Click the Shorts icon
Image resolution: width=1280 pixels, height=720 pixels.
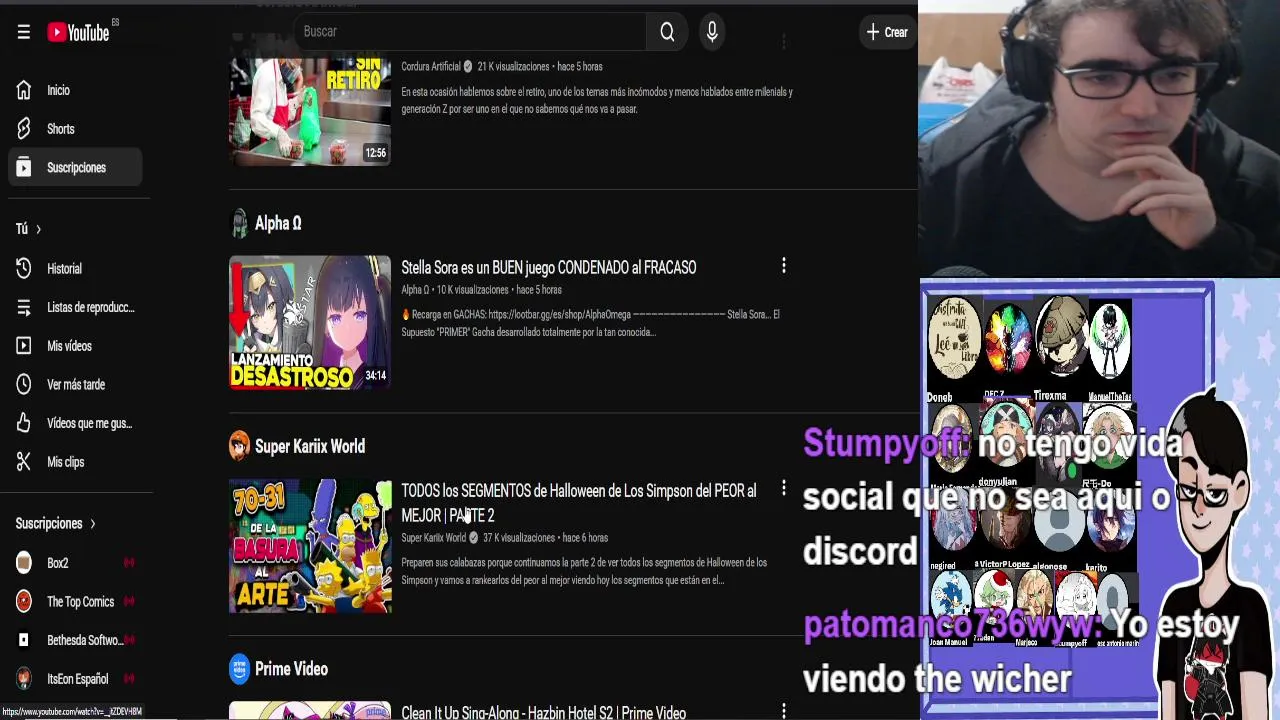tap(24, 129)
